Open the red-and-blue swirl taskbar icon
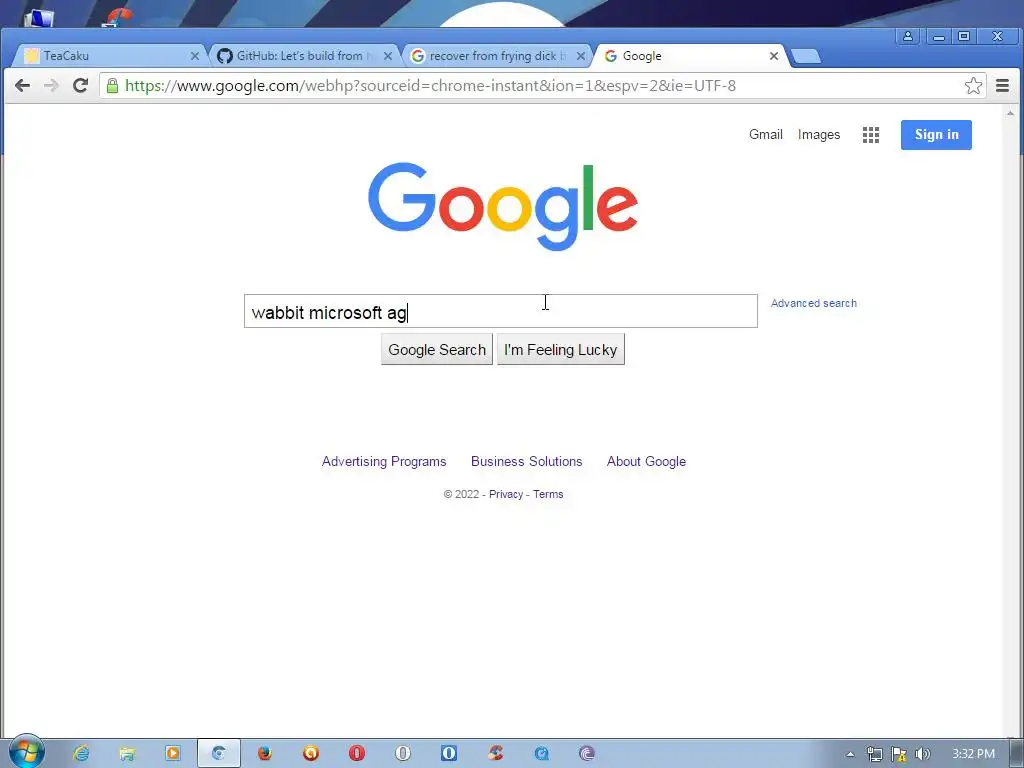 495,754
